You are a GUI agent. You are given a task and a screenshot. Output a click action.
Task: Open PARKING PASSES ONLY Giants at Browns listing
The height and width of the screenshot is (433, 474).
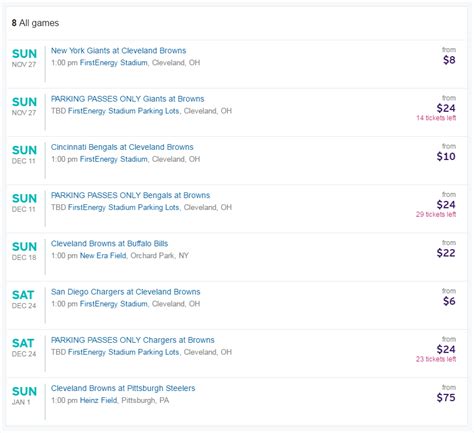(127, 99)
